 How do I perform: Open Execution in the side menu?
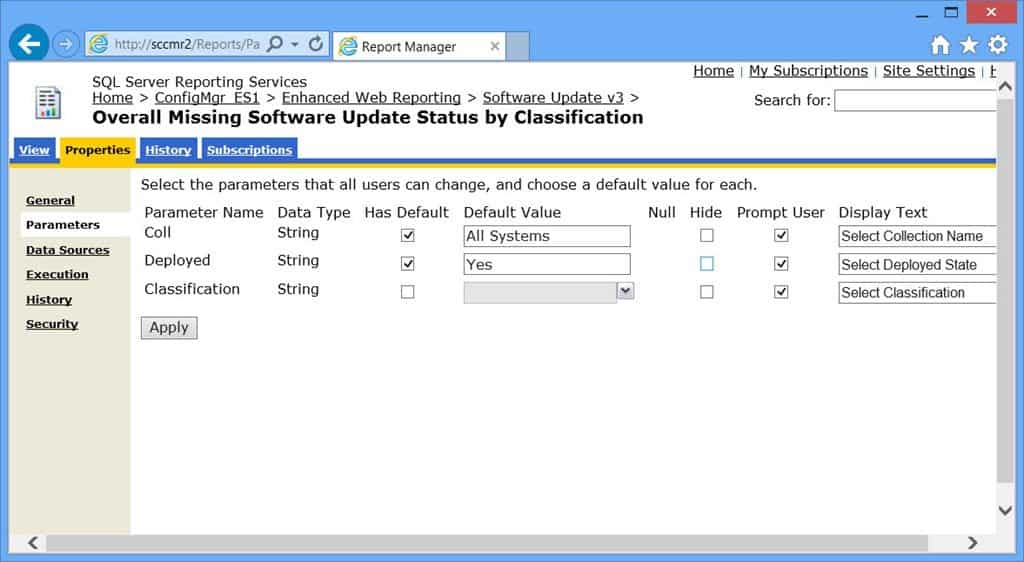[57, 274]
